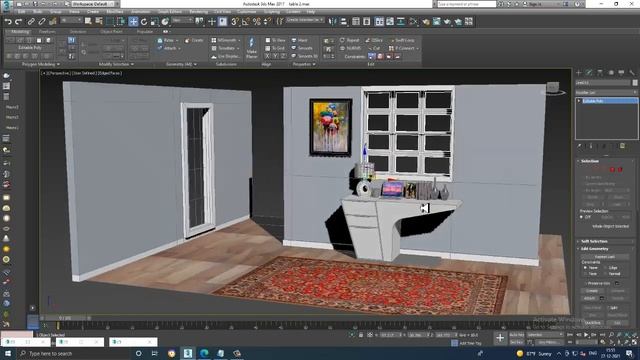Select the None constraint radio button
Screen dimensions: 640x360
585,268
